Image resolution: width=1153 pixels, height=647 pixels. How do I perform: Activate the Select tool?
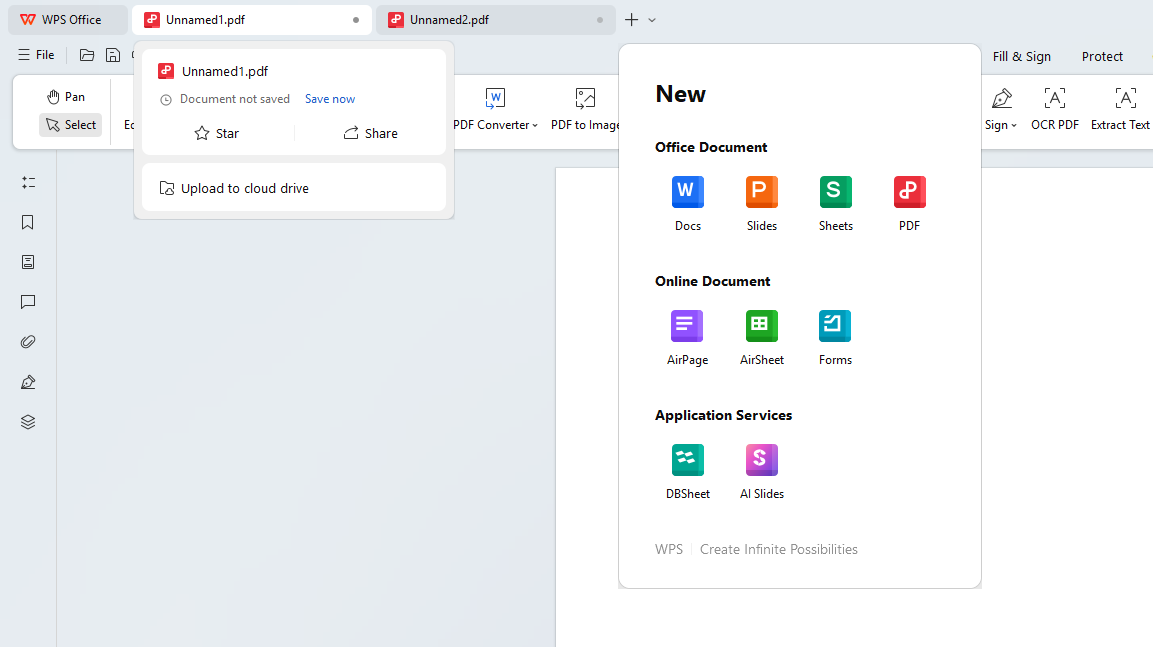tap(71, 125)
